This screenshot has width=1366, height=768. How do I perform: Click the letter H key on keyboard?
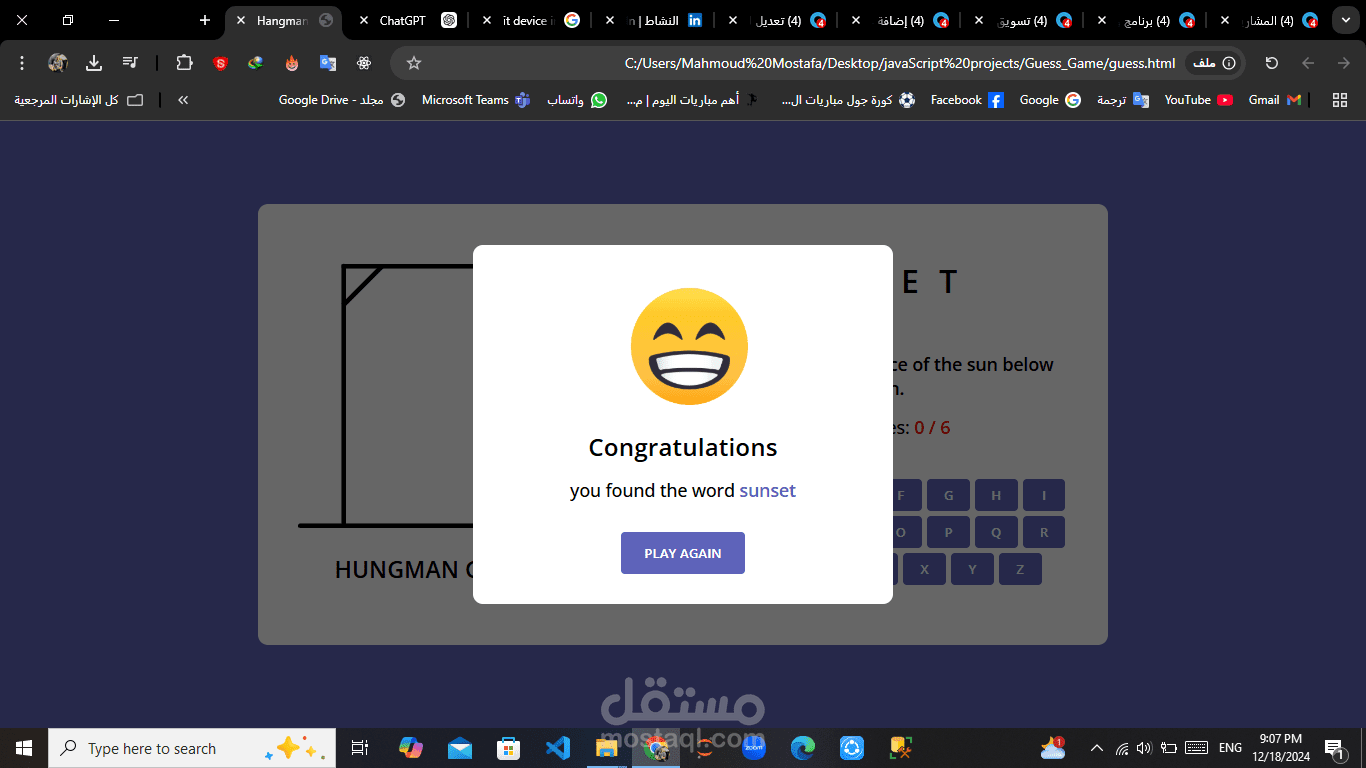point(996,495)
